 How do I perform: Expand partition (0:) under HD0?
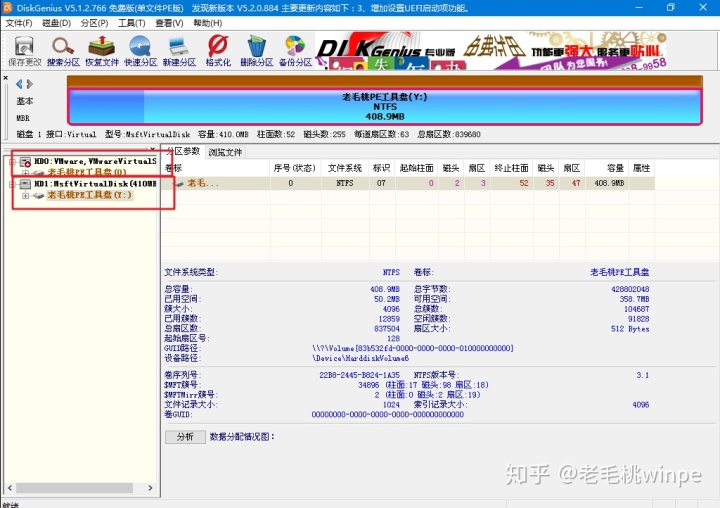26,173
